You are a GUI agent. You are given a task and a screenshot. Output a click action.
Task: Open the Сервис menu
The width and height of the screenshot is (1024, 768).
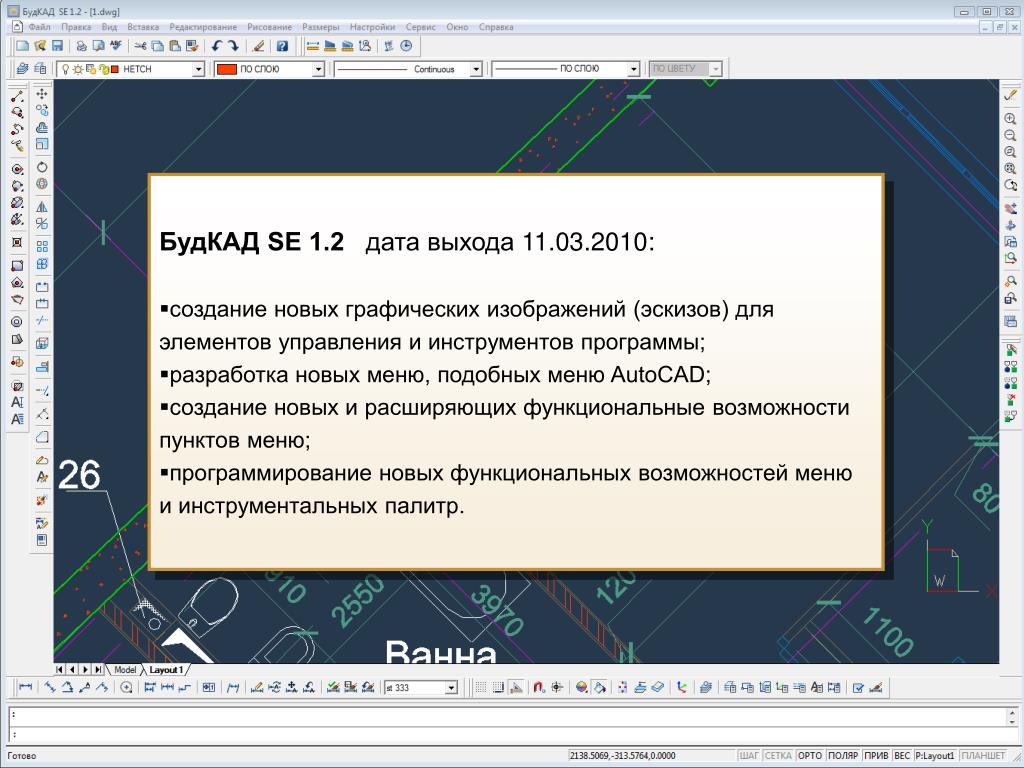click(421, 27)
